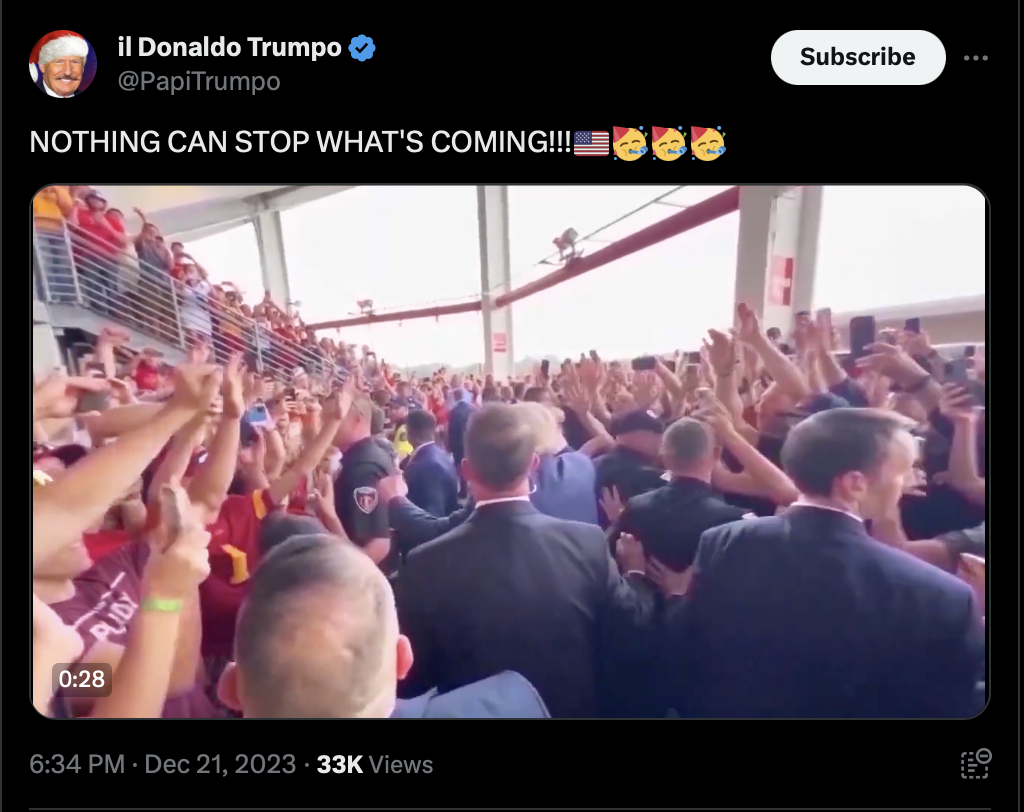Click the Subscribe button
1024x812 pixels.
pyautogui.click(x=857, y=57)
